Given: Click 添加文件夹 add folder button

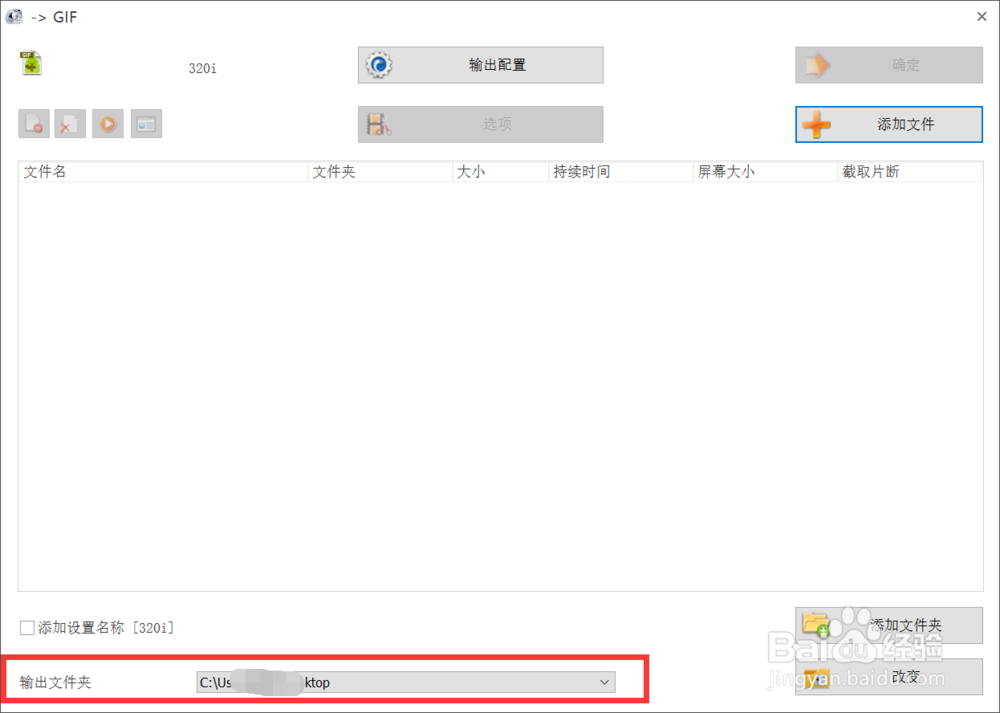Looking at the screenshot, I should (x=888, y=625).
